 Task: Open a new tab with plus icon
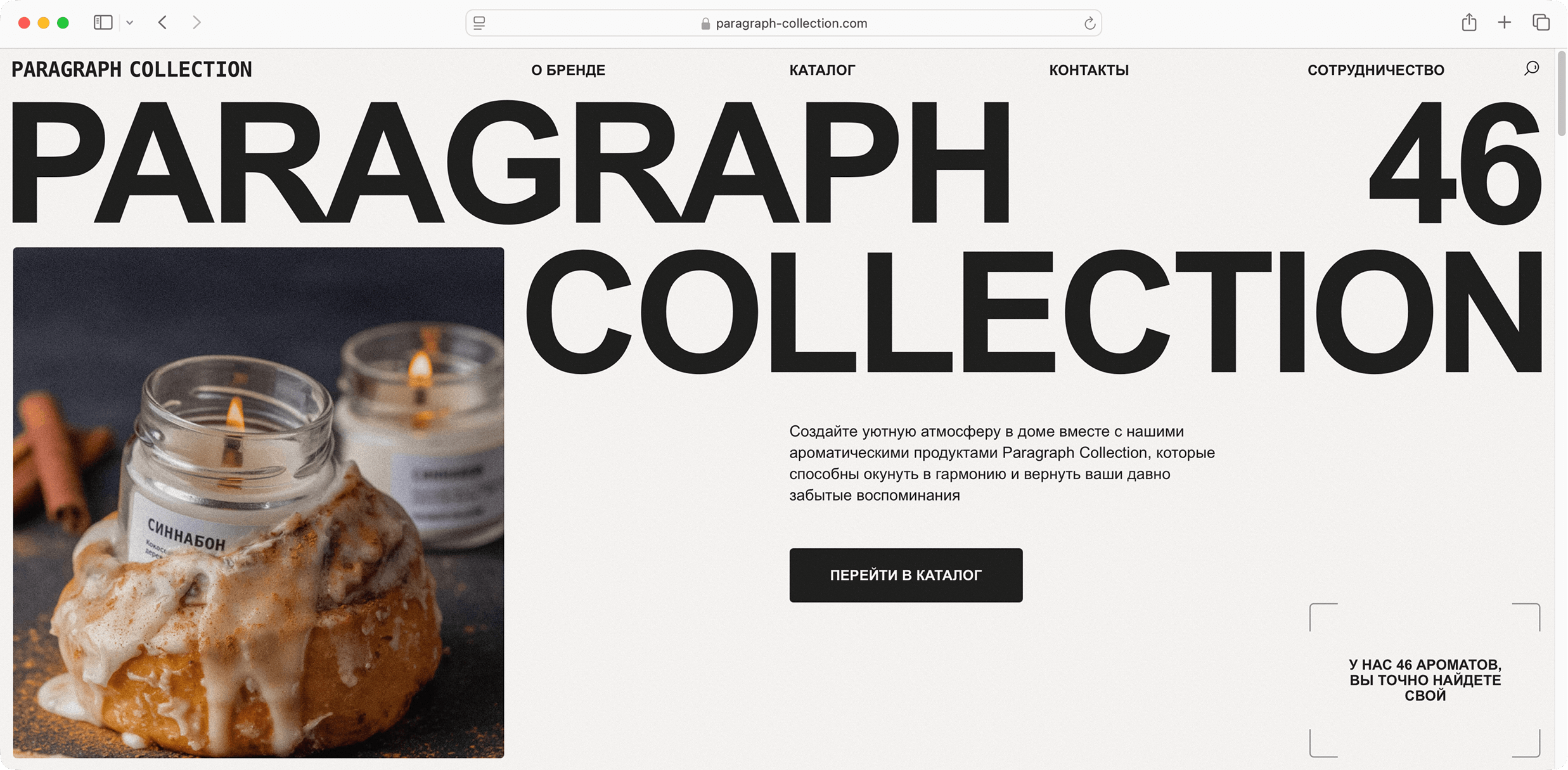(x=1504, y=23)
